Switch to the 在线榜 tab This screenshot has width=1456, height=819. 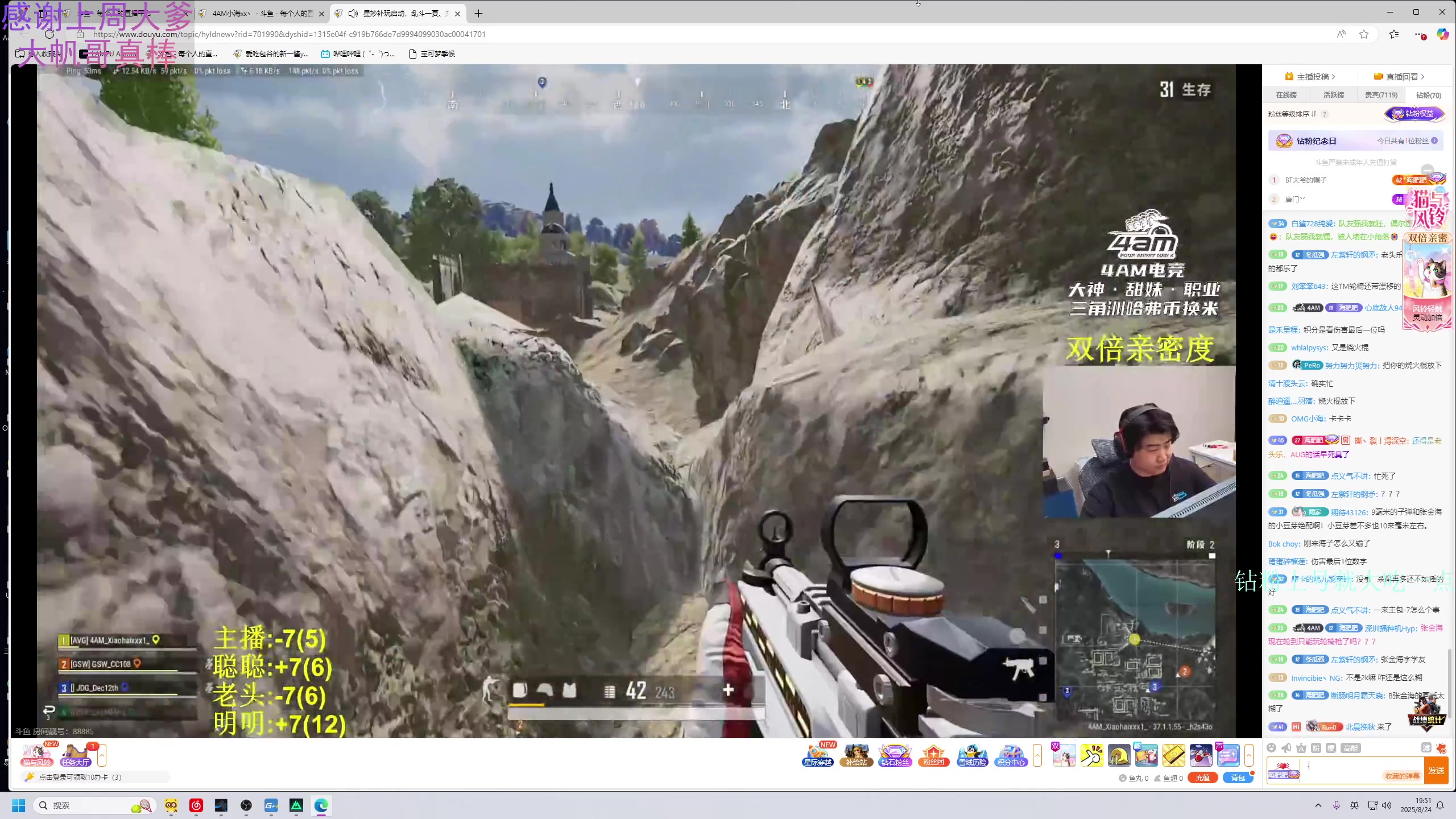(x=1286, y=95)
